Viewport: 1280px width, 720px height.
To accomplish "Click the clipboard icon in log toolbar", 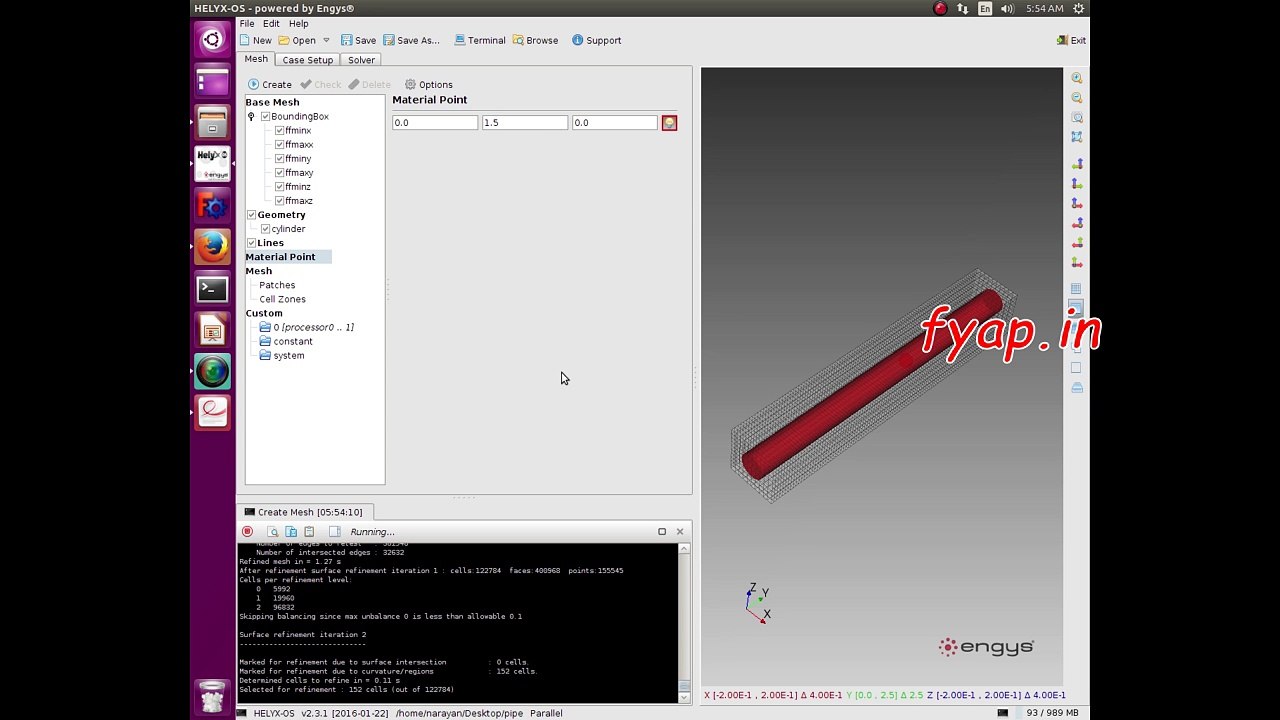I will click(x=309, y=532).
